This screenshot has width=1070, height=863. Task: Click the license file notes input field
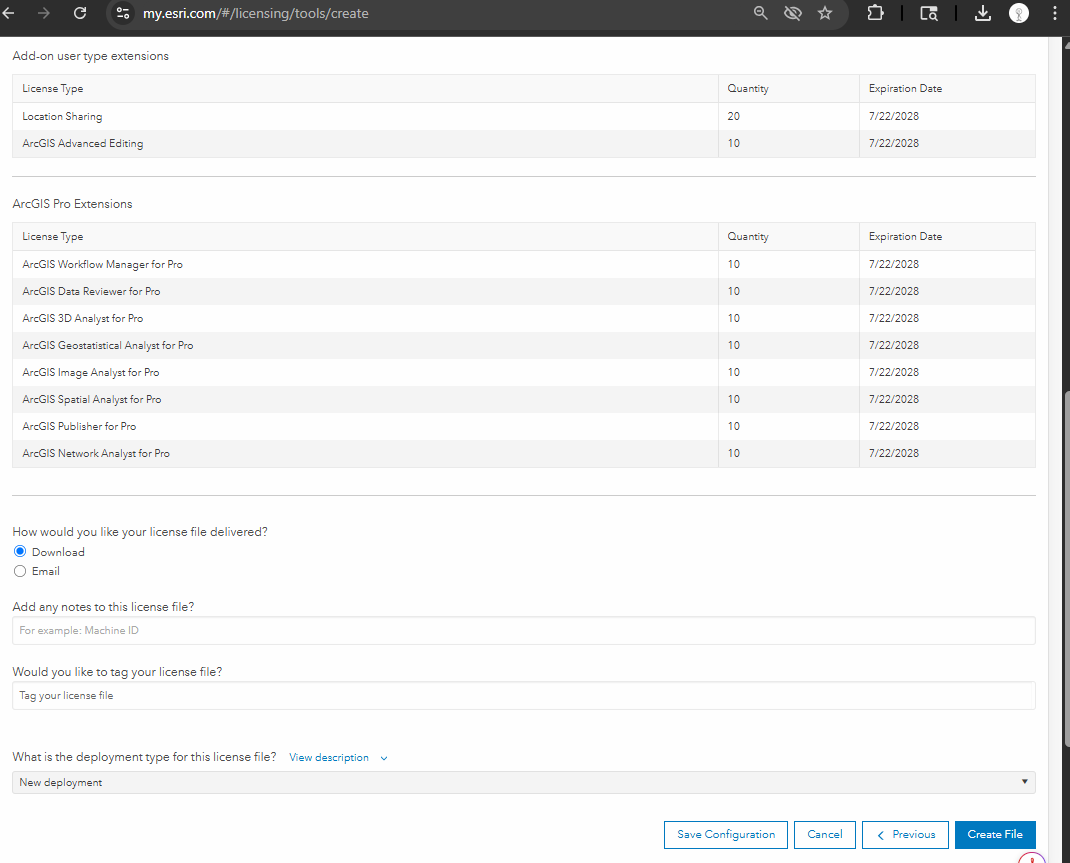pyautogui.click(x=523, y=631)
